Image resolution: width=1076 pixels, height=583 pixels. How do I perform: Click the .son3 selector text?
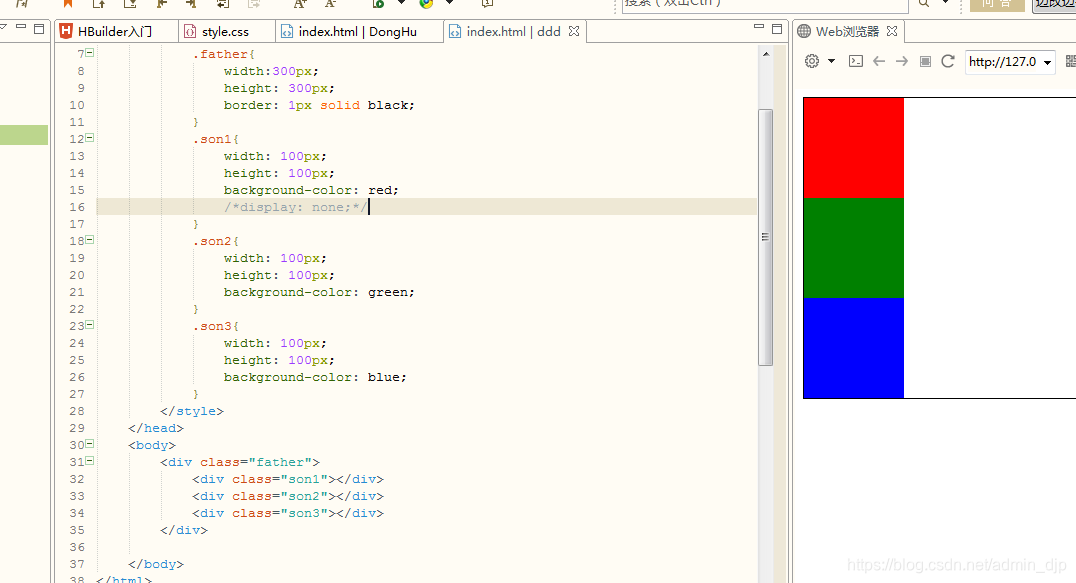[213, 326]
